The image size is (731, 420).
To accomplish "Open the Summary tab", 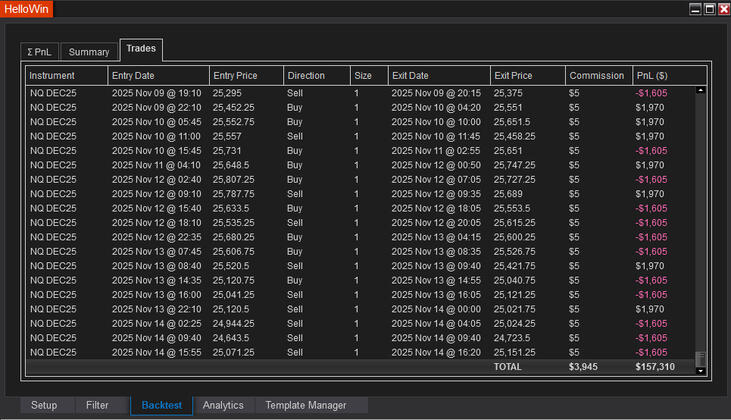I will tap(89, 52).
